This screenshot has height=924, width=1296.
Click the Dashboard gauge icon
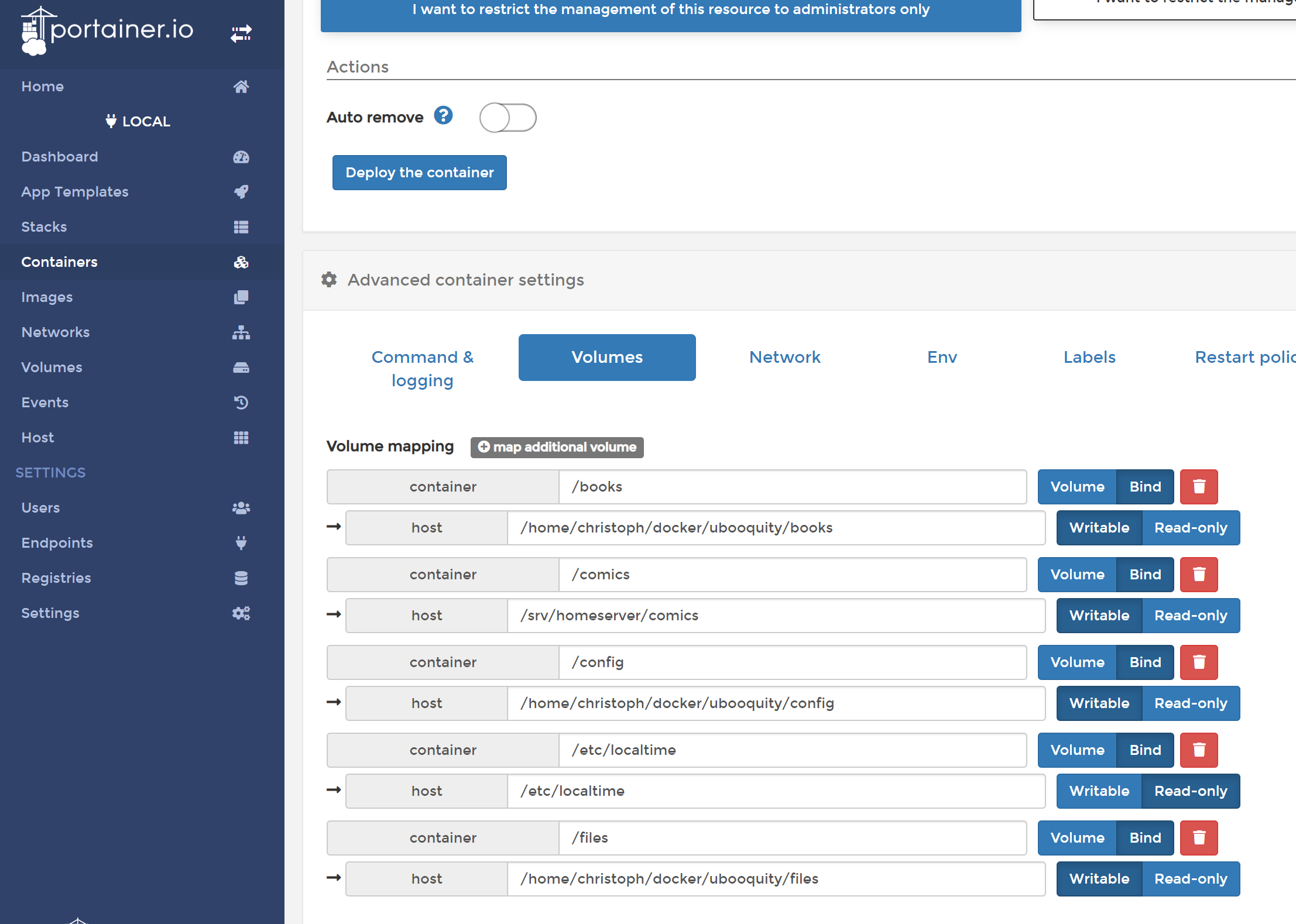pos(241,157)
